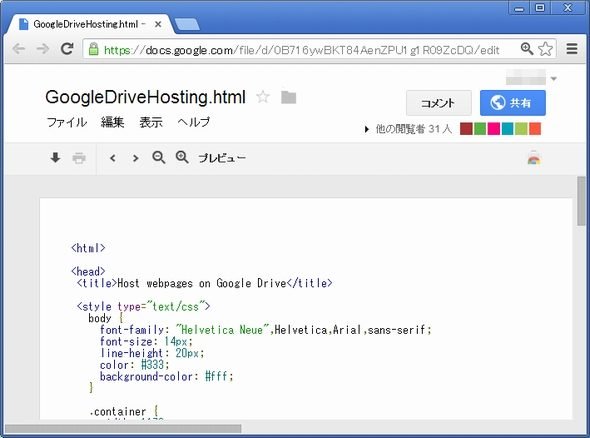590x438 pixels.
Task: Open the 編集 menu
Action: coord(112,122)
